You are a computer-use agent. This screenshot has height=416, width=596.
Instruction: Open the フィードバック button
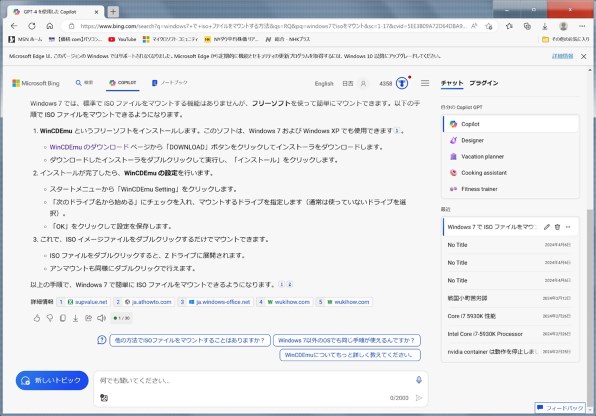click(x=561, y=408)
